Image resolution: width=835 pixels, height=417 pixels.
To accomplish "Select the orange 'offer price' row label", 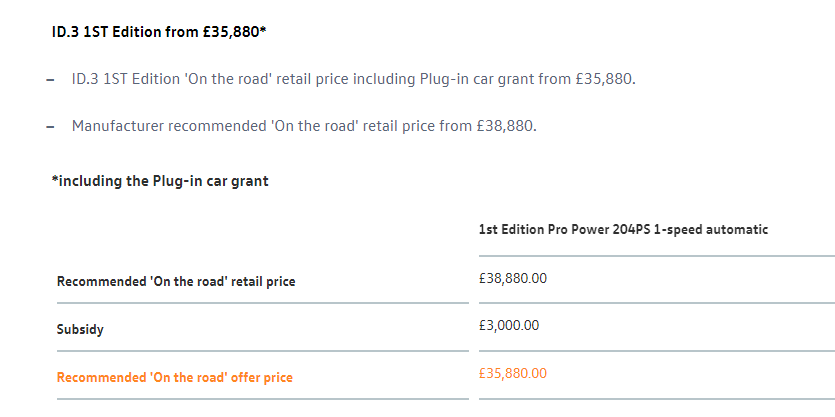I will click(175, 377).
